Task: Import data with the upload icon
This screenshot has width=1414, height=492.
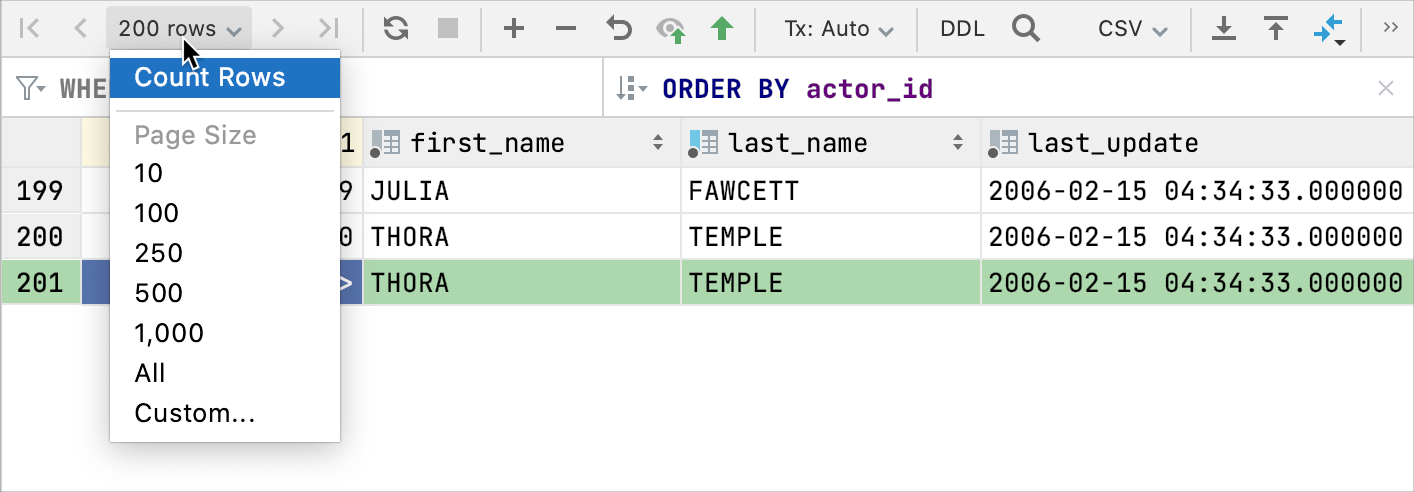Action: [x=1275, y=28]
